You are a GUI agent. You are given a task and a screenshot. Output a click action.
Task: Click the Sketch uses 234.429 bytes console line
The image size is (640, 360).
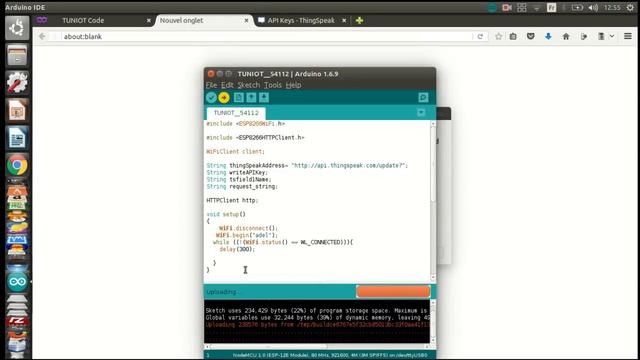pos(317,311)
